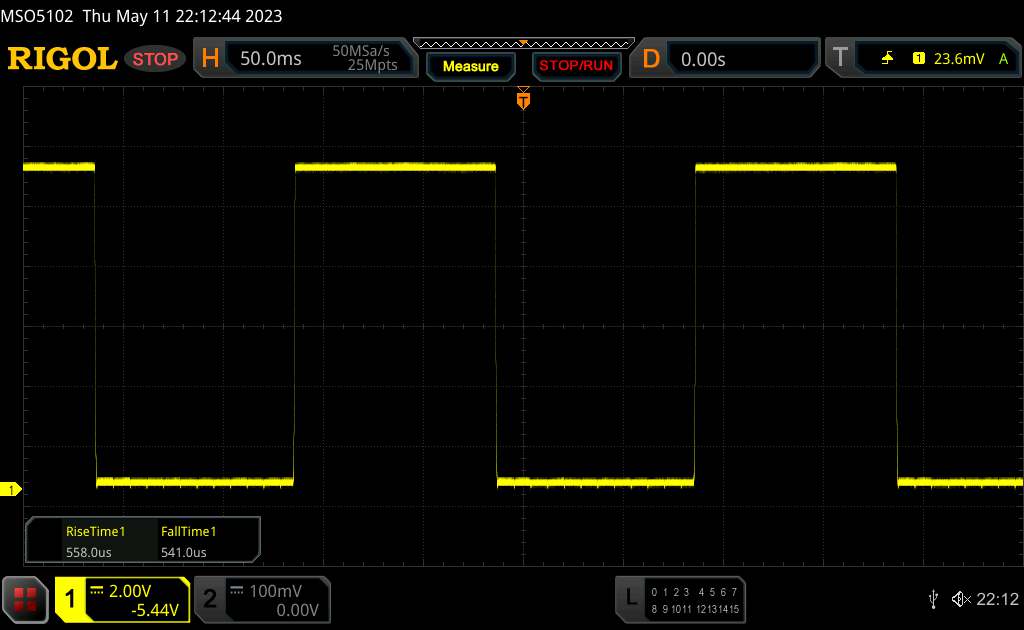The width and height of the screenshot is (1024, 630).
Task: Click the MSO5102 model and date header
Action: pyautogui.click(x=141, y=16)
